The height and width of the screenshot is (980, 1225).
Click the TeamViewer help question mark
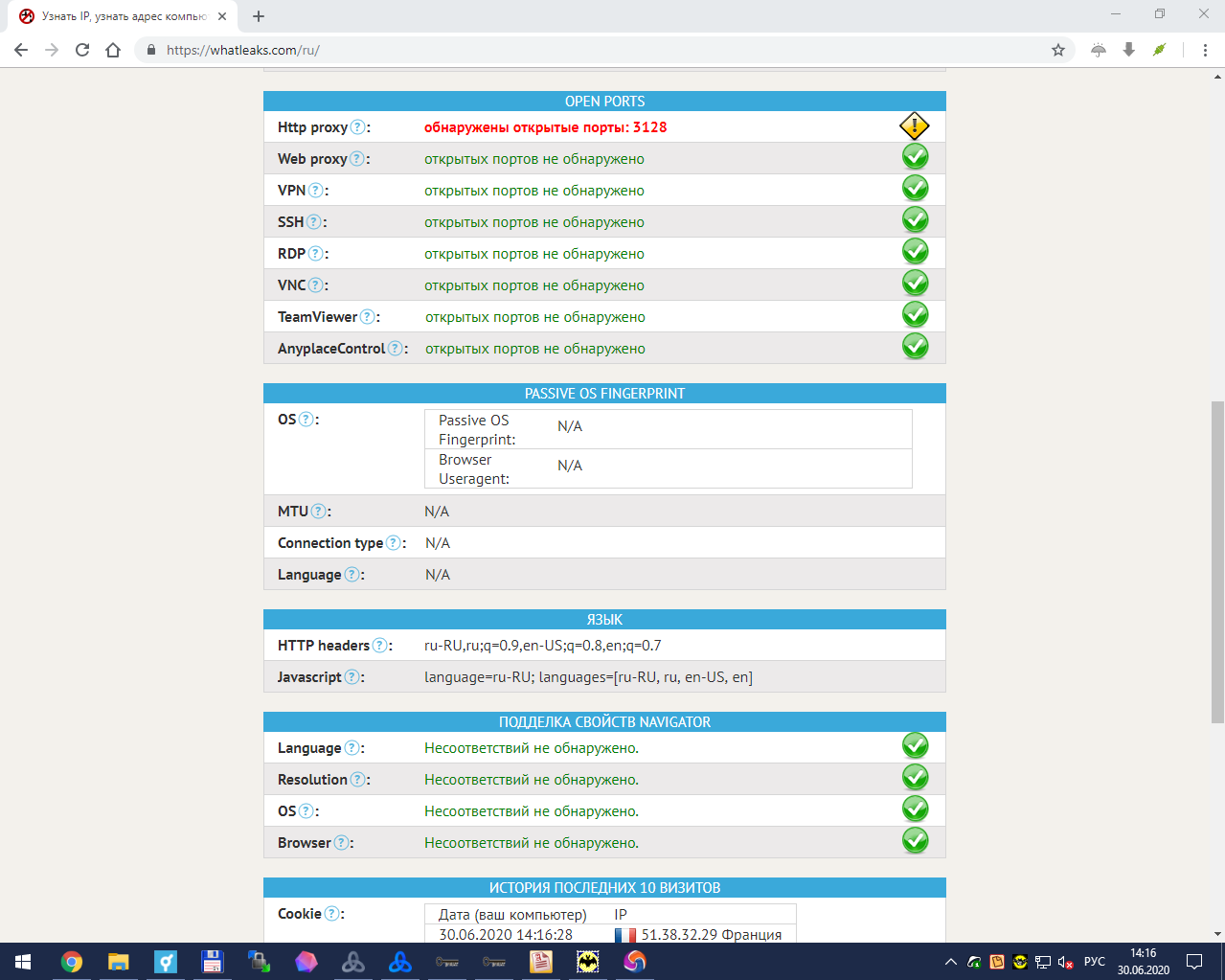pos(368,317)
